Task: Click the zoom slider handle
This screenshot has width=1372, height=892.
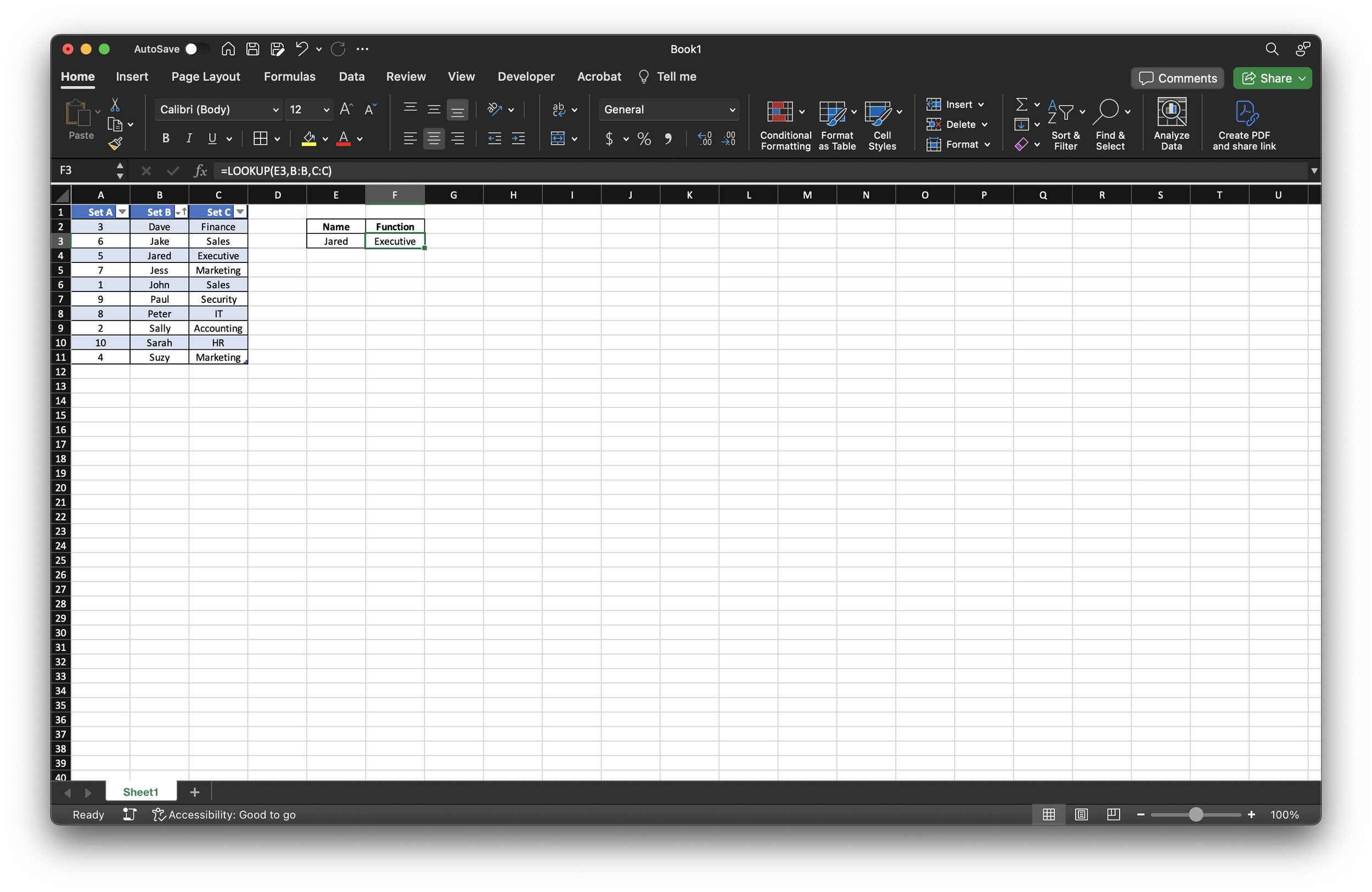Action: 1196,814
